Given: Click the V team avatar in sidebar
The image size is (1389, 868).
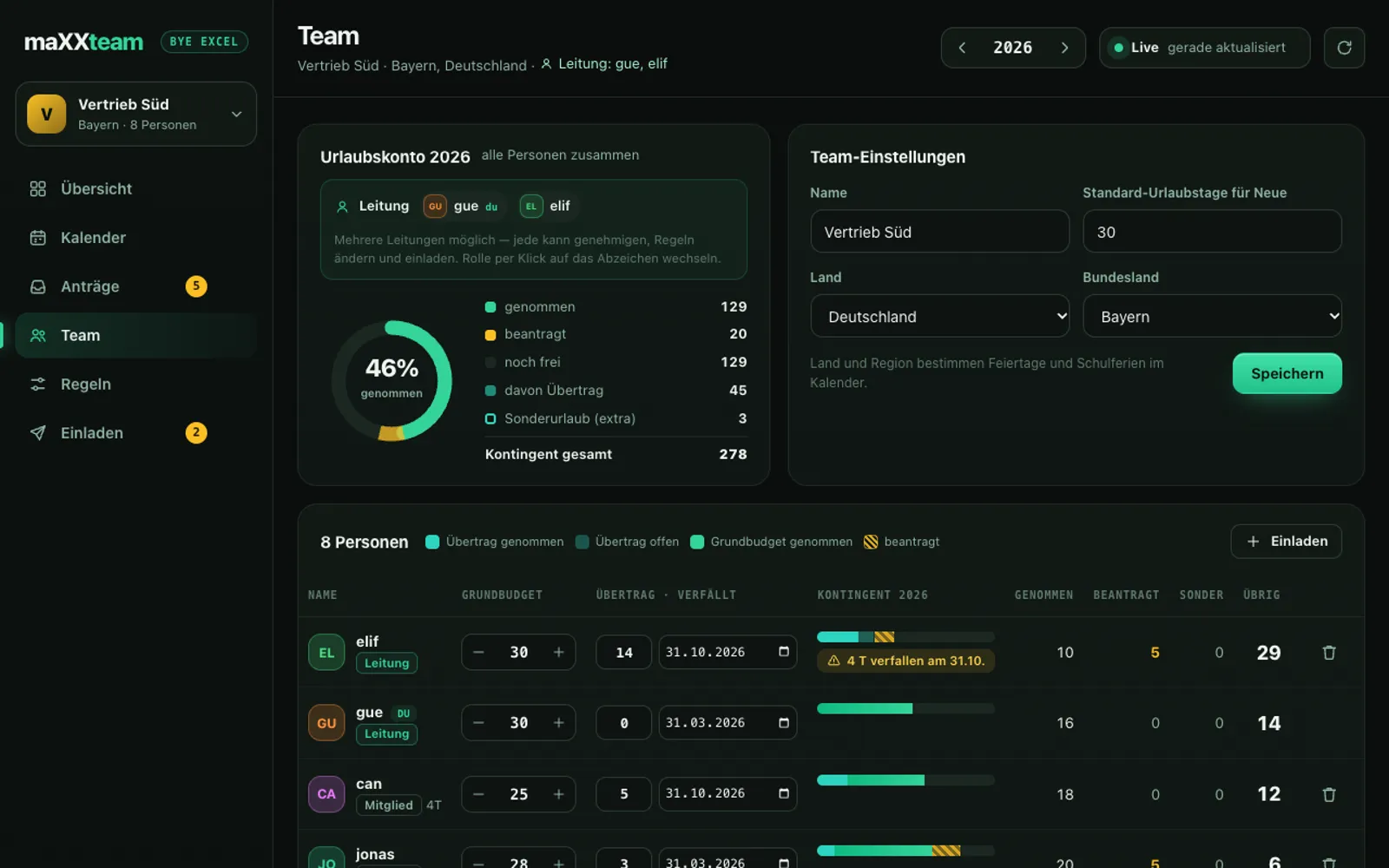Looking at the screenshot, I should 47,114.
